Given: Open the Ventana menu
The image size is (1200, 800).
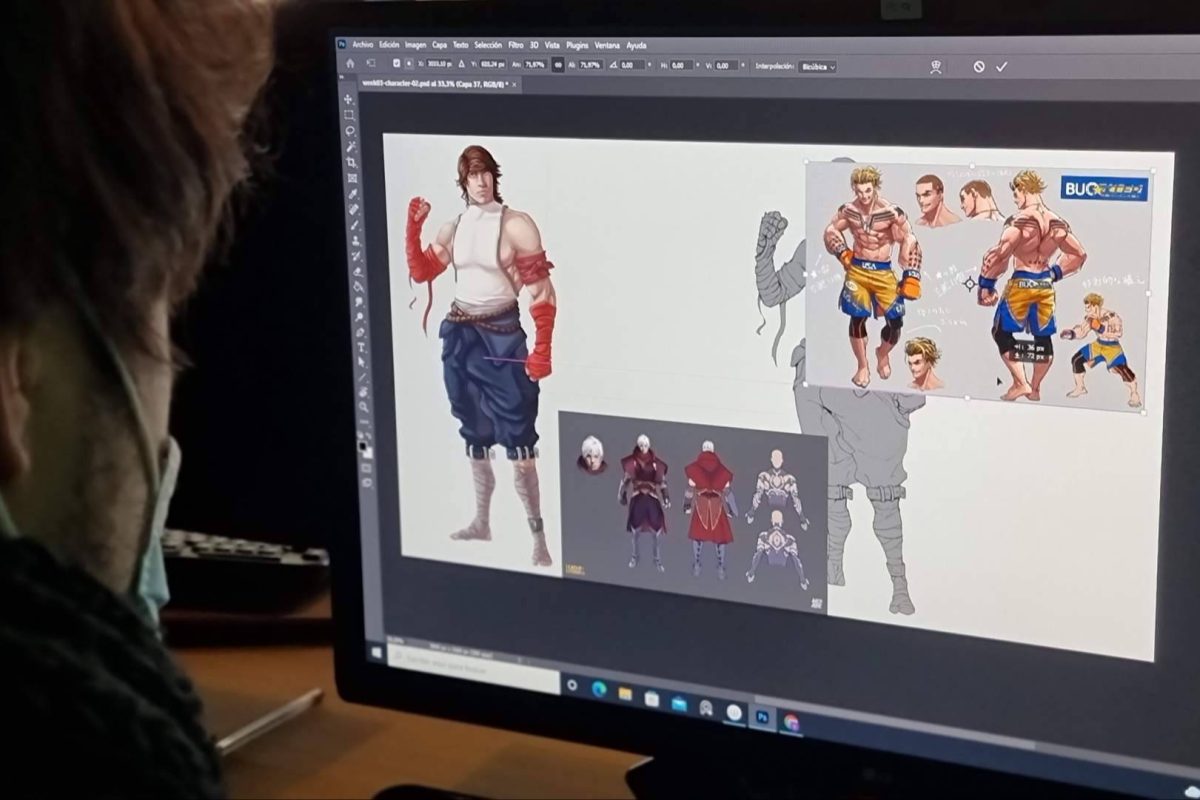Looking at the screenshot, I should 607,45.
